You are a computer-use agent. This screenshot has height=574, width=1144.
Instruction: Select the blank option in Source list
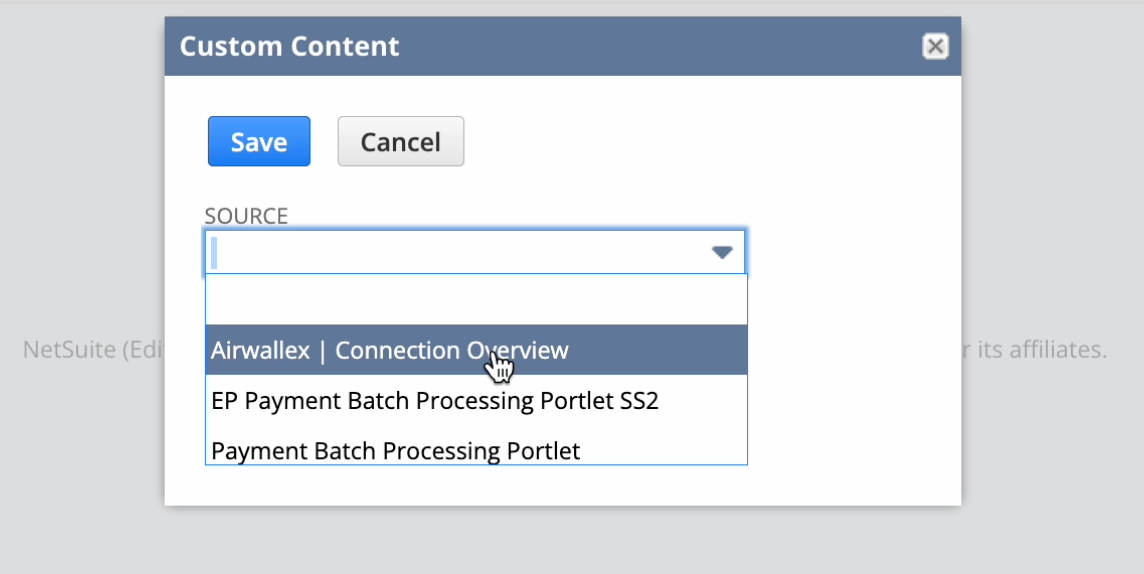[x=476, y=299]
